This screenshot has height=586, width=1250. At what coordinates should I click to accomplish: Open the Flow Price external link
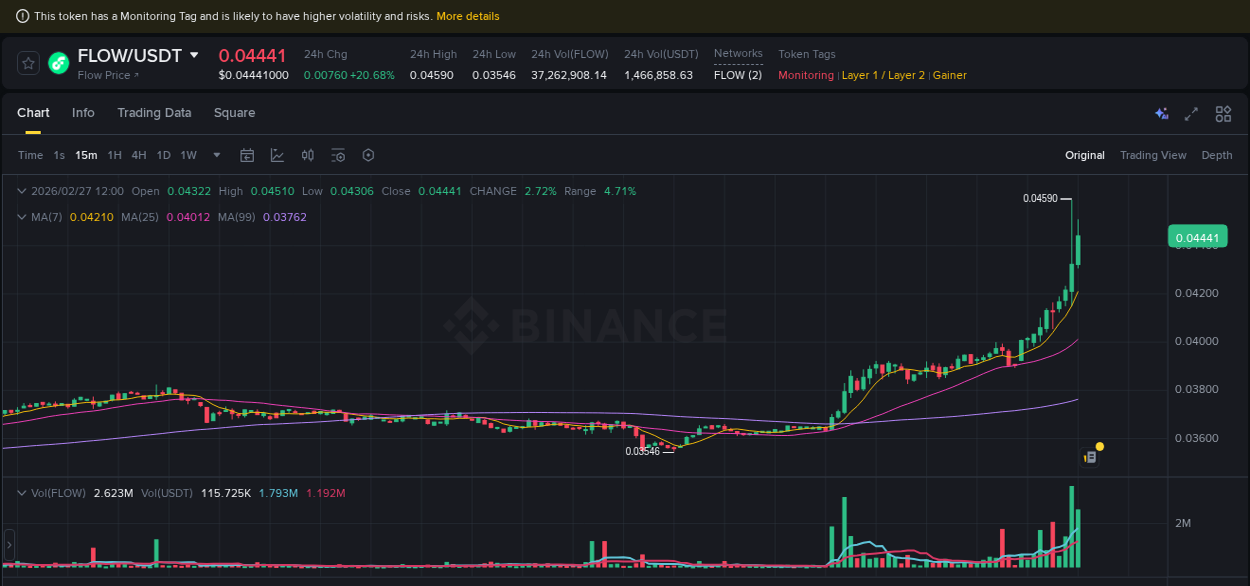point(107,75)
